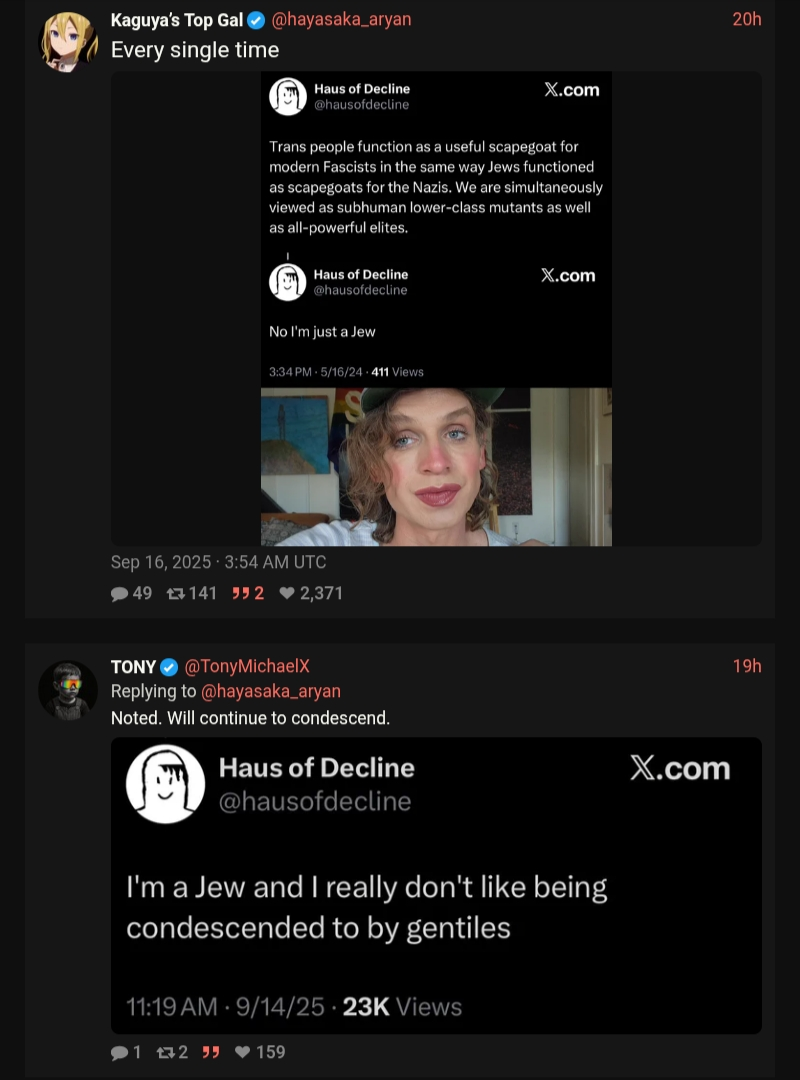Open TONY's profile avatar
Screen dimensions: 800x1080
point(68,689)
